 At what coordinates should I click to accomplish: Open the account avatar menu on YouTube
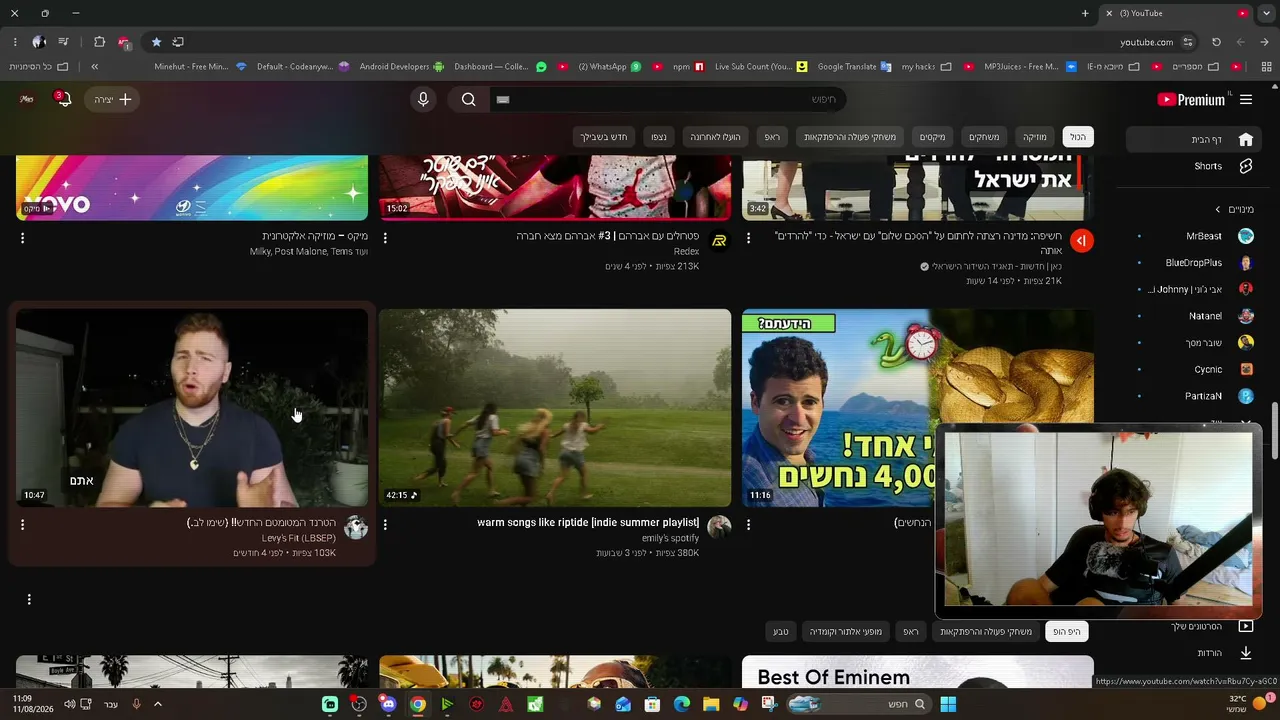click(x=27, y=99)
